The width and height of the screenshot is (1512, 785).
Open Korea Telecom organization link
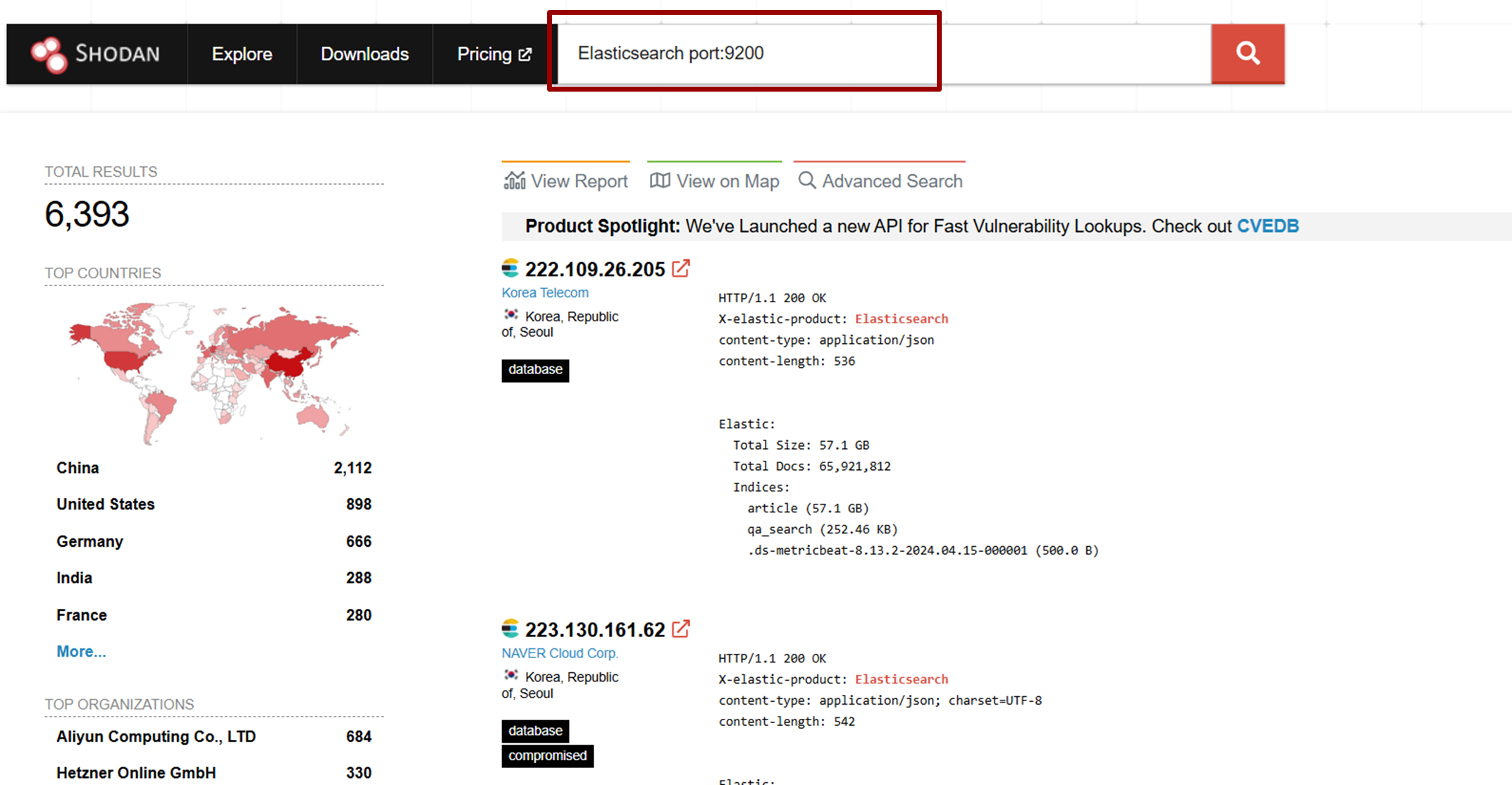(x=545, y=292)
